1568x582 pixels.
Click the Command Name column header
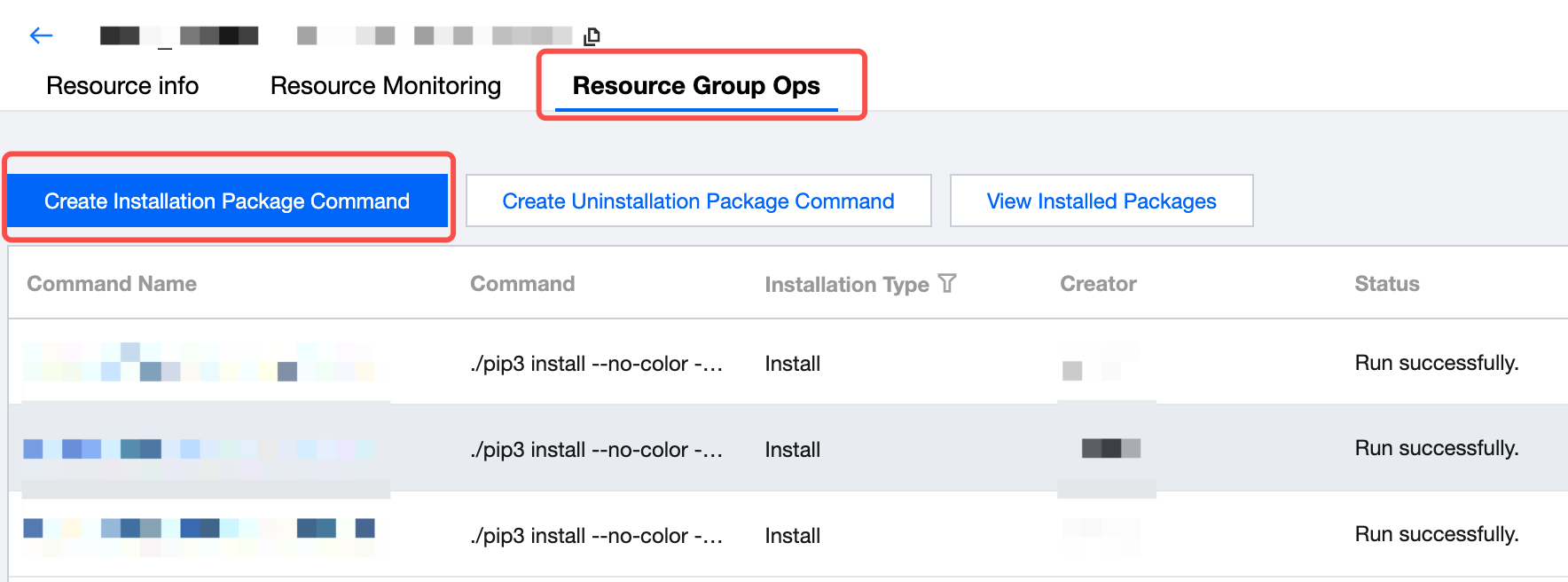[112, 284]
